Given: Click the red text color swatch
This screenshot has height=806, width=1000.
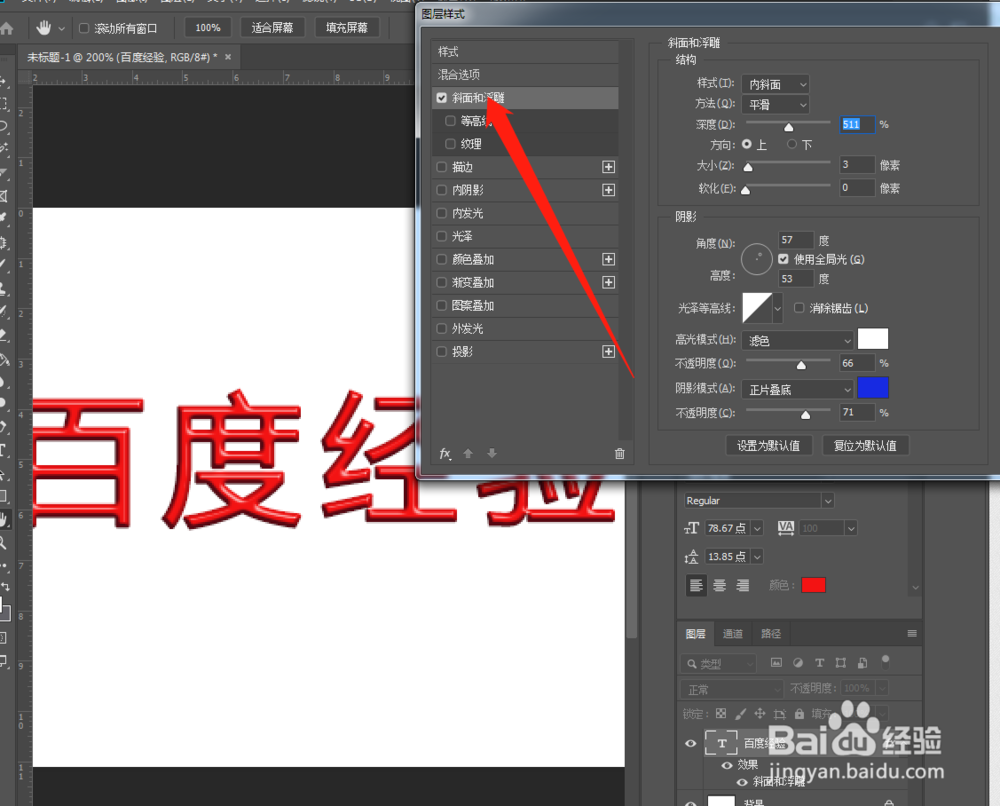Looking at the screenshot, I should click(813, 585).
